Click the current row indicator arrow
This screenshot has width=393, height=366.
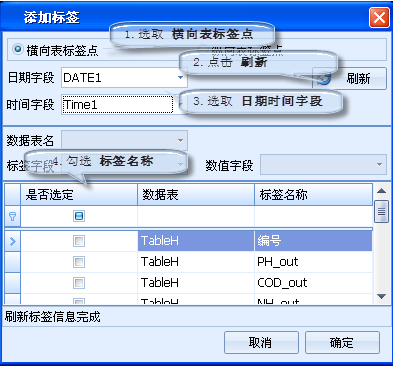pos(13,241)
